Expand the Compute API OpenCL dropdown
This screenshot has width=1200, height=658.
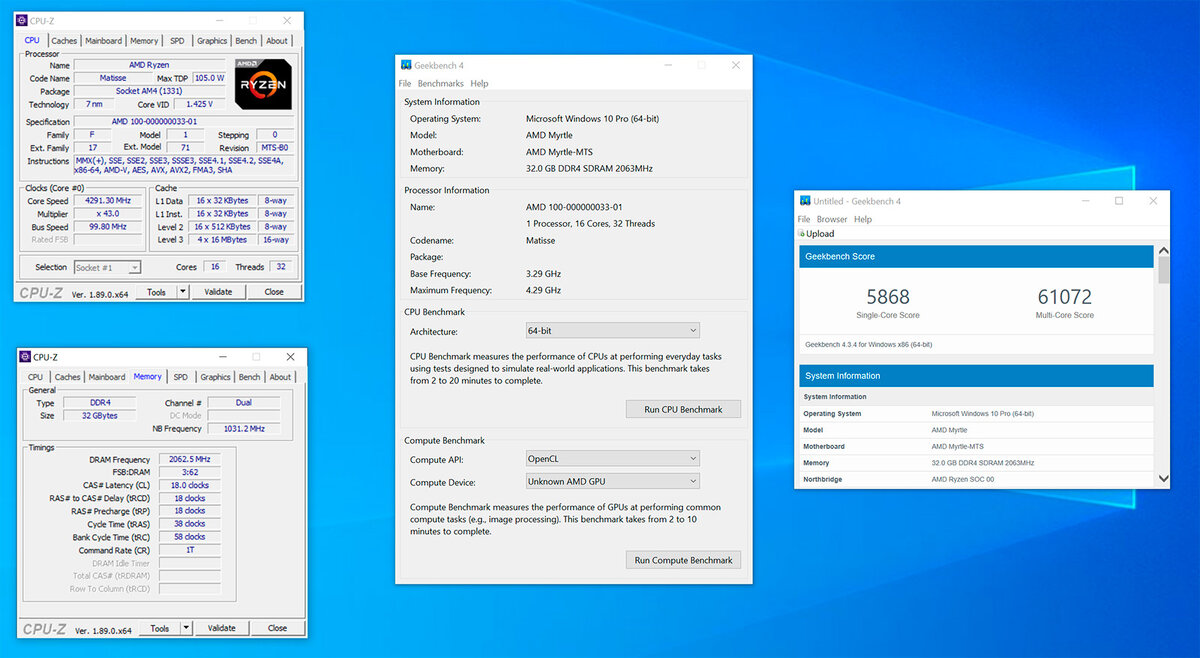coord(612,459)
